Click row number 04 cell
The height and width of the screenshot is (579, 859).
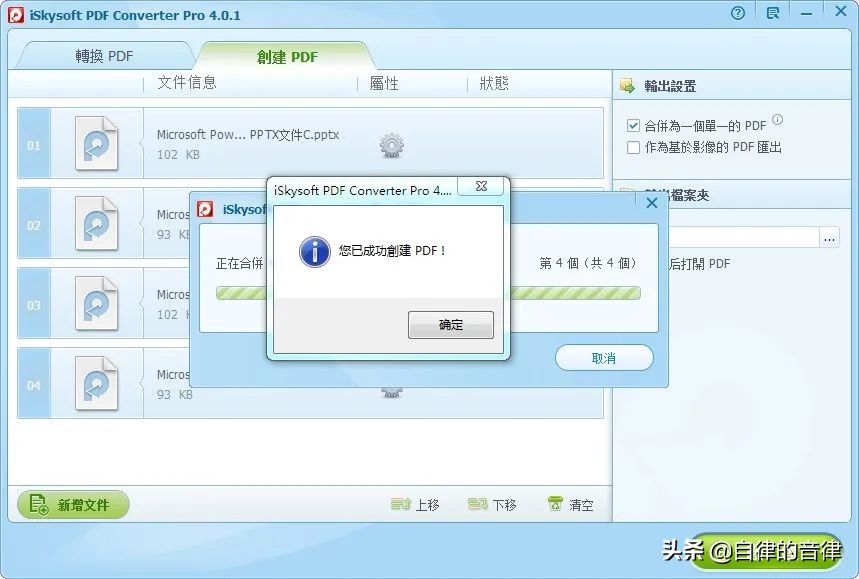[34, 385]
